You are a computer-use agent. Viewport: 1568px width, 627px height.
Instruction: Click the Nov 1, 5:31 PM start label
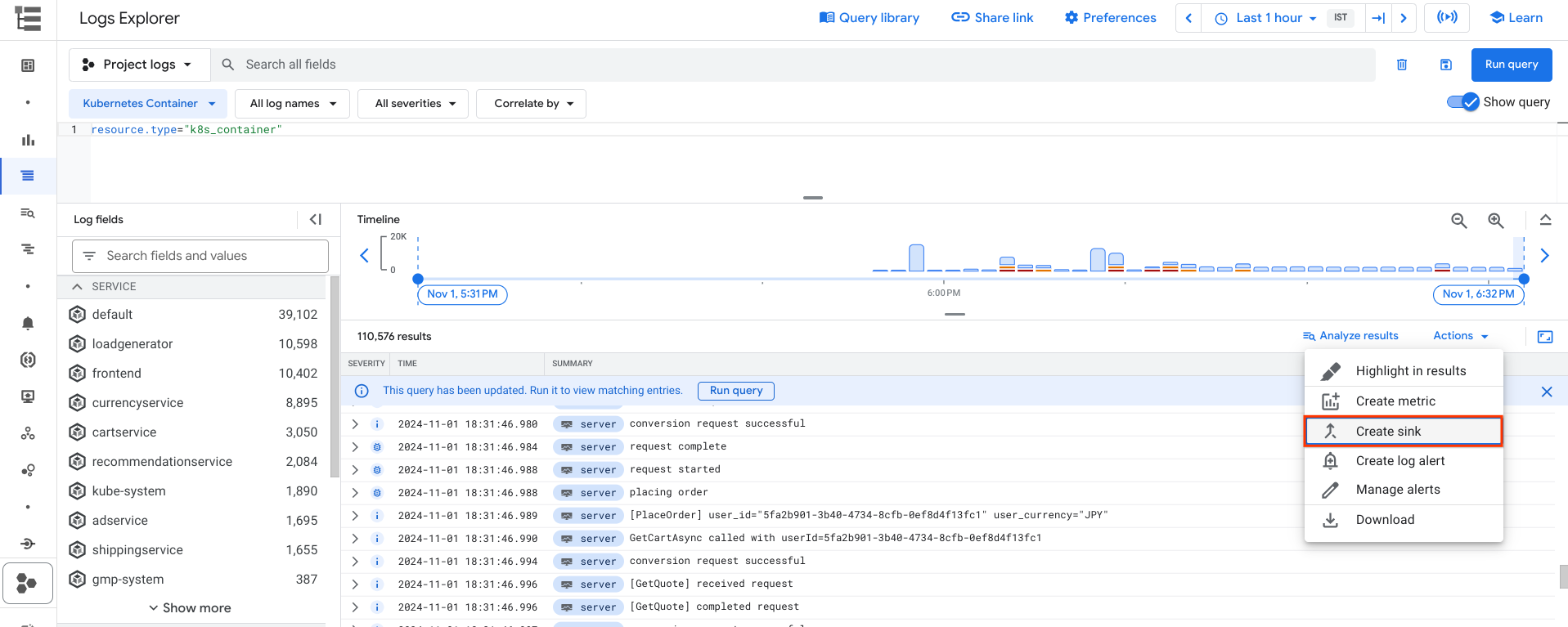pos(462,294)
